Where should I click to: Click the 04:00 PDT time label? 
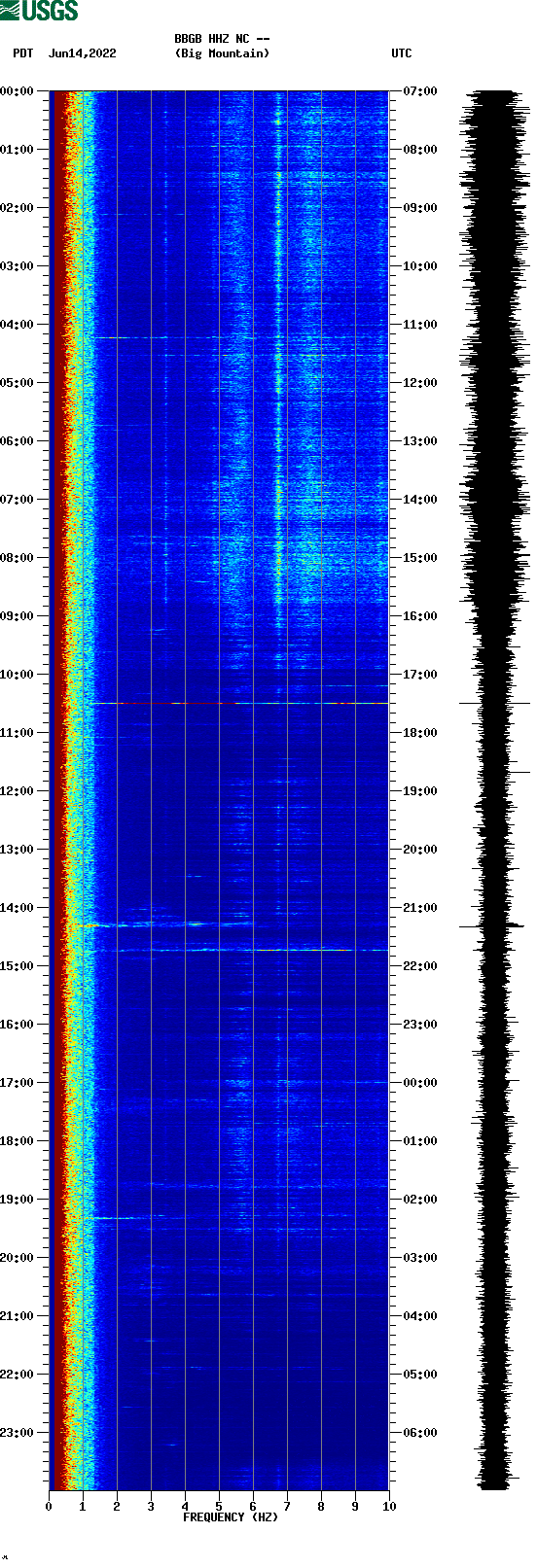click(18, 325)
